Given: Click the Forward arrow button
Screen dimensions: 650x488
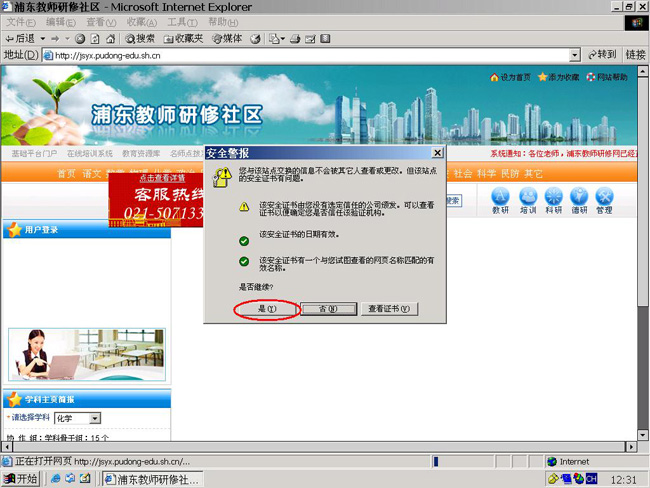Looking at the screenshot, I should coord(55,39).
